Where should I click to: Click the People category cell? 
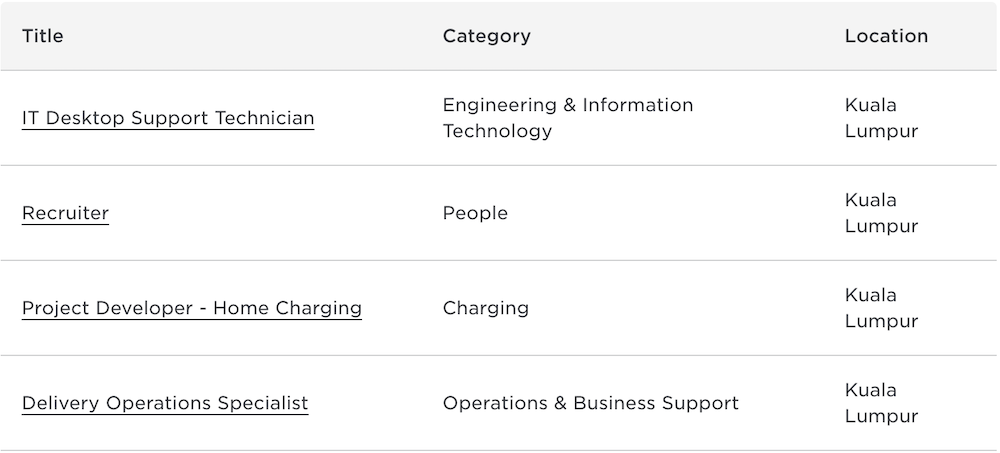pyautogui.click(x=475, y=213)
